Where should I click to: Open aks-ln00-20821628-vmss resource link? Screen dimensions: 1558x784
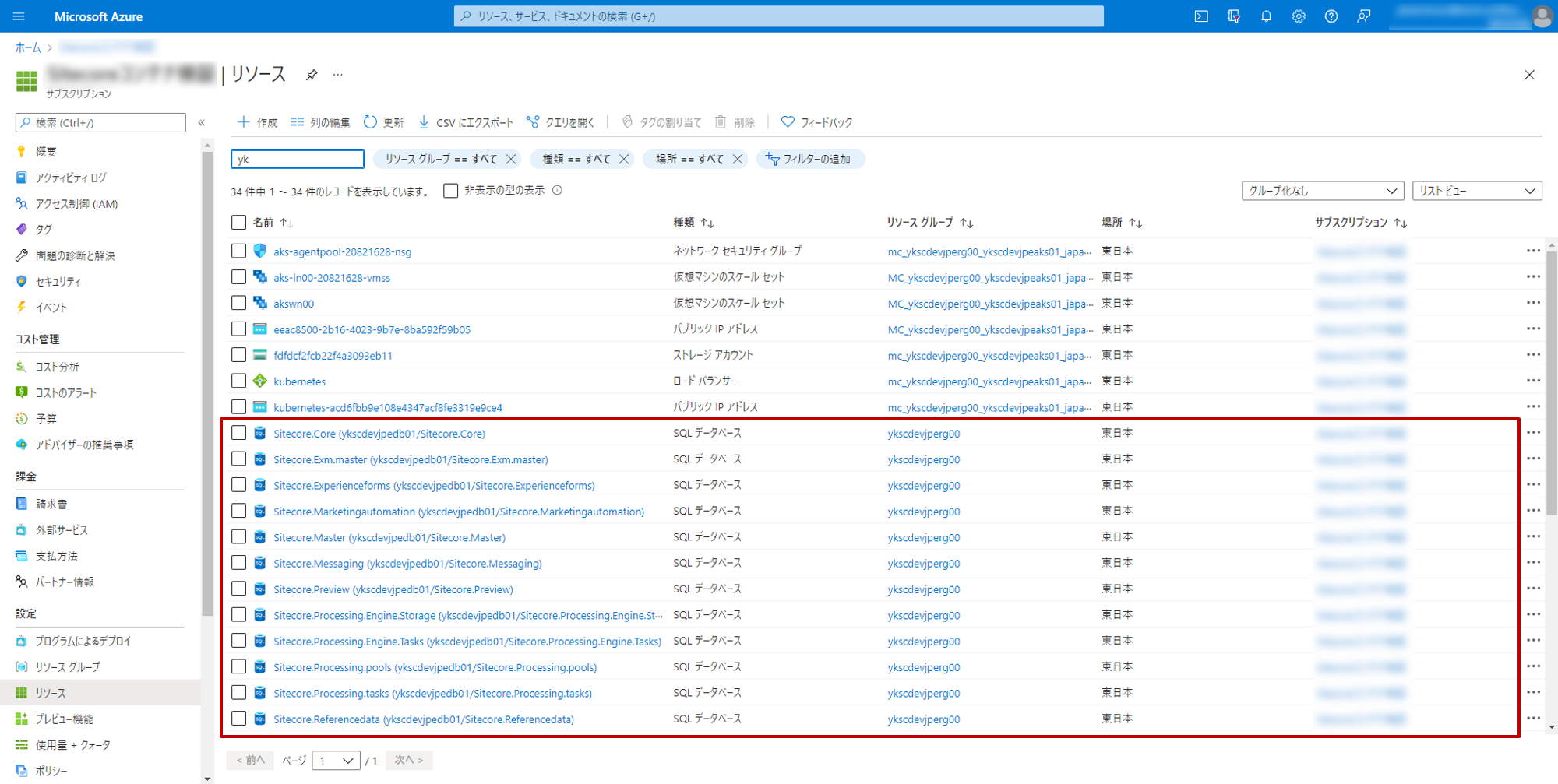tap(332, 278)
